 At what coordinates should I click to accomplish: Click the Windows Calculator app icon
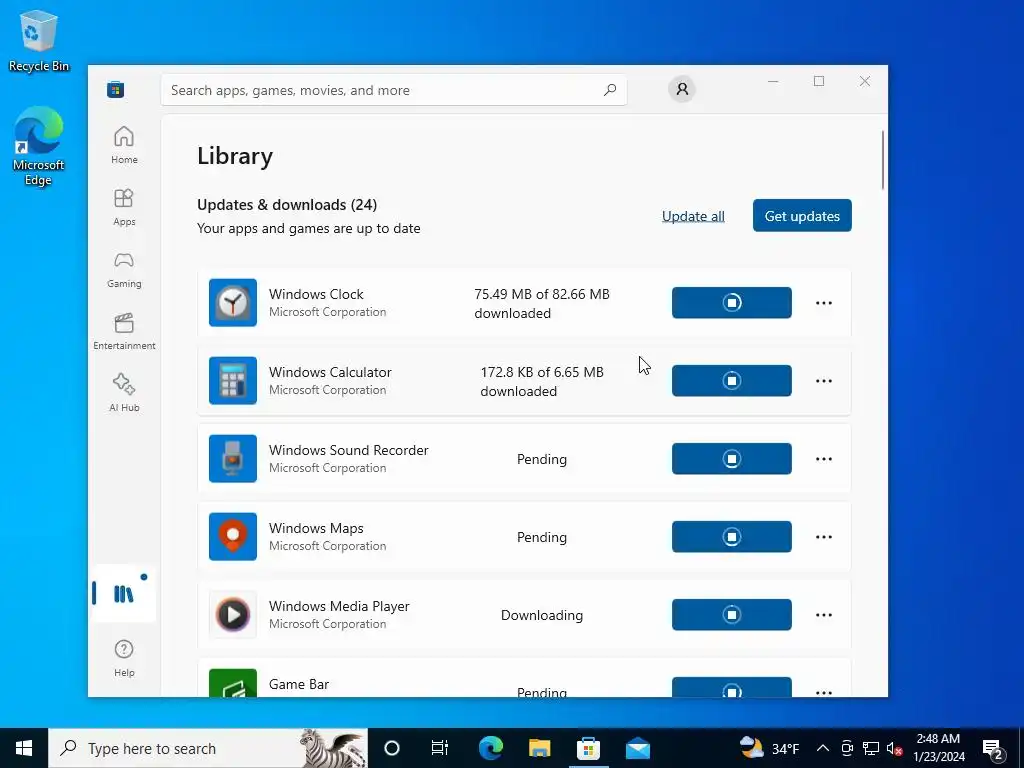click(x=232, y=380)
